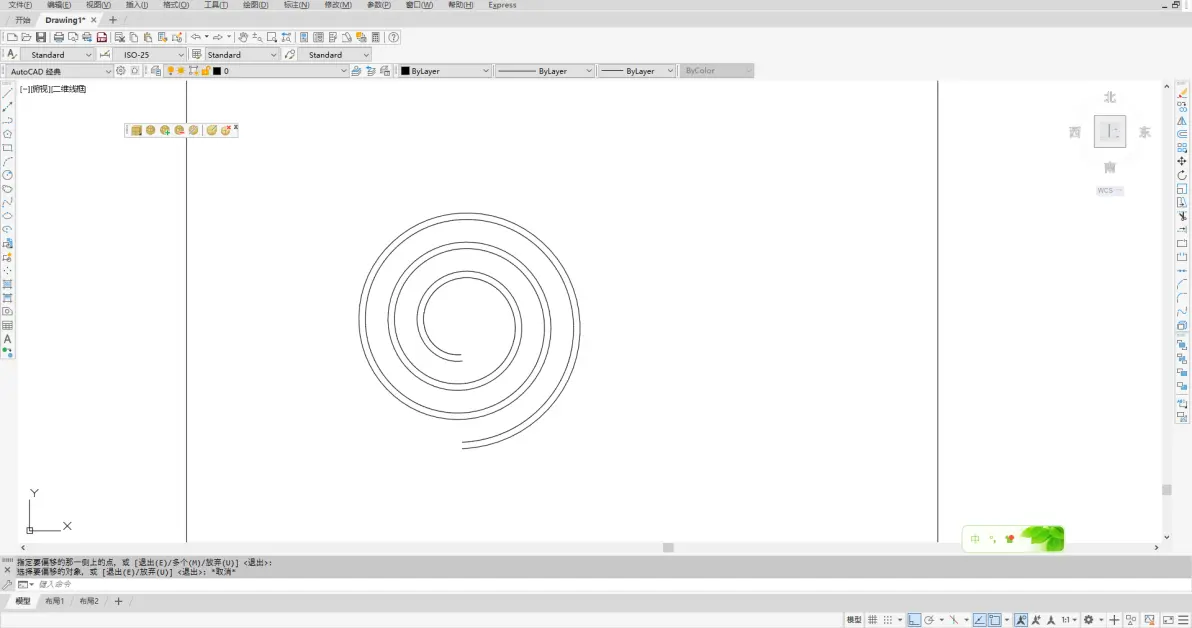Toggle polar tracking in status bar
This screenshot has height=628, width=1192.
pos(929,620)
